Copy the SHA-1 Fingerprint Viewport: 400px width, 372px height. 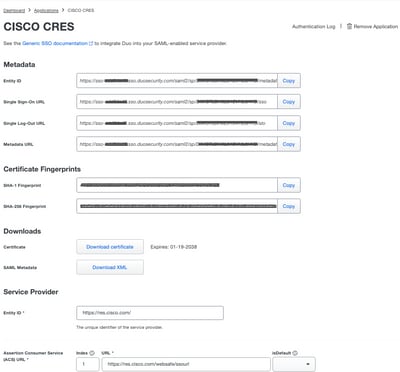click(289, 185)
